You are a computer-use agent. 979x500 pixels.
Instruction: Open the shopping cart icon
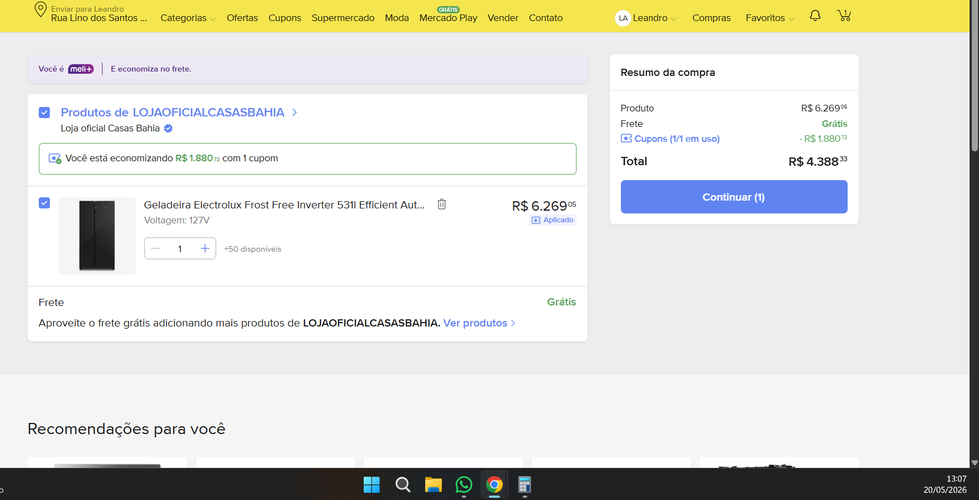pos(844,16)
